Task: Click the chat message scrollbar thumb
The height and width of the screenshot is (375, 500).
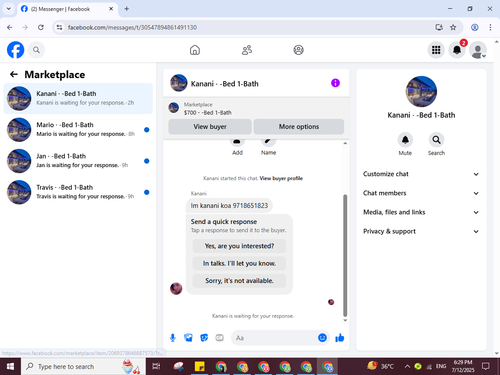Action: 345,255
